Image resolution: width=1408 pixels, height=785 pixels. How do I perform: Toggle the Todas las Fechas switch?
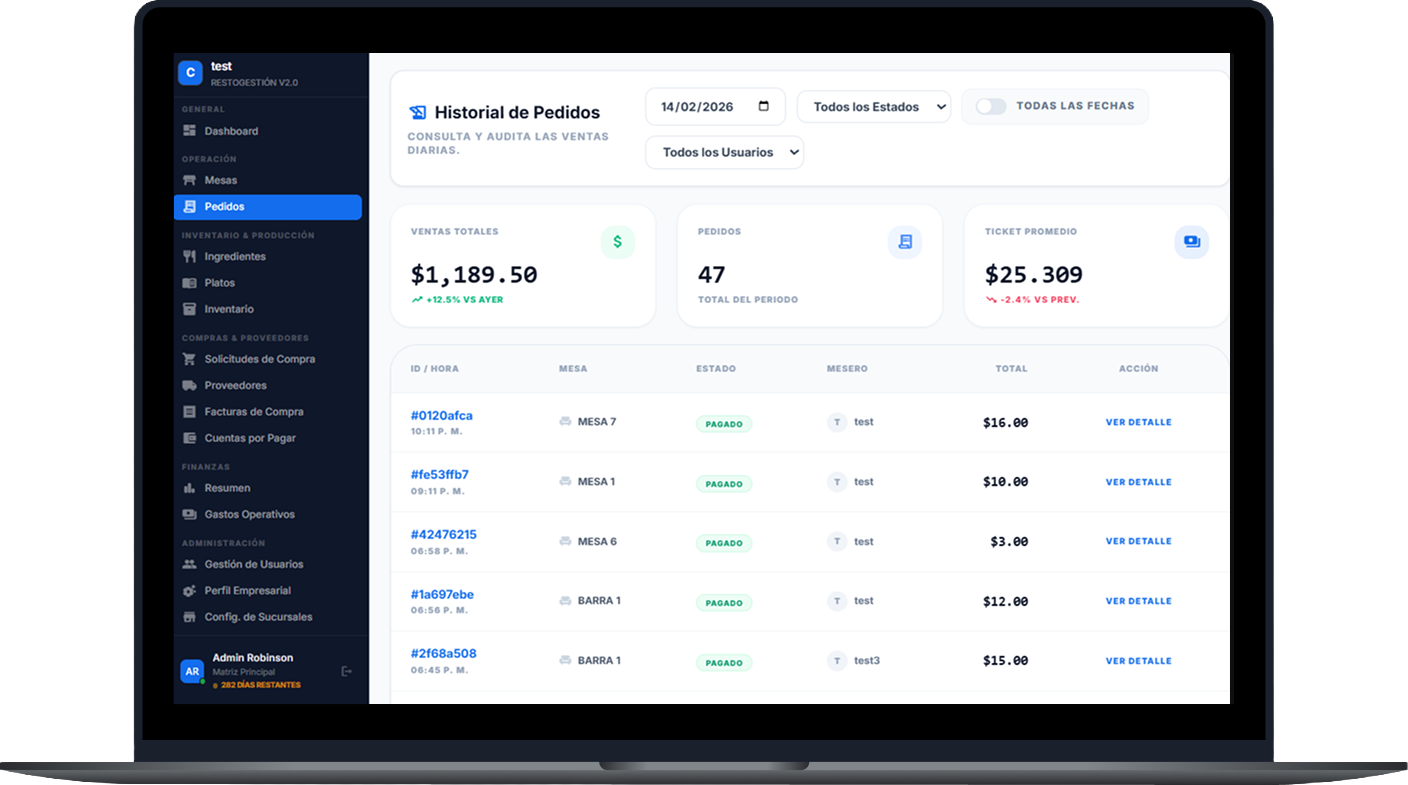(991, 105)
